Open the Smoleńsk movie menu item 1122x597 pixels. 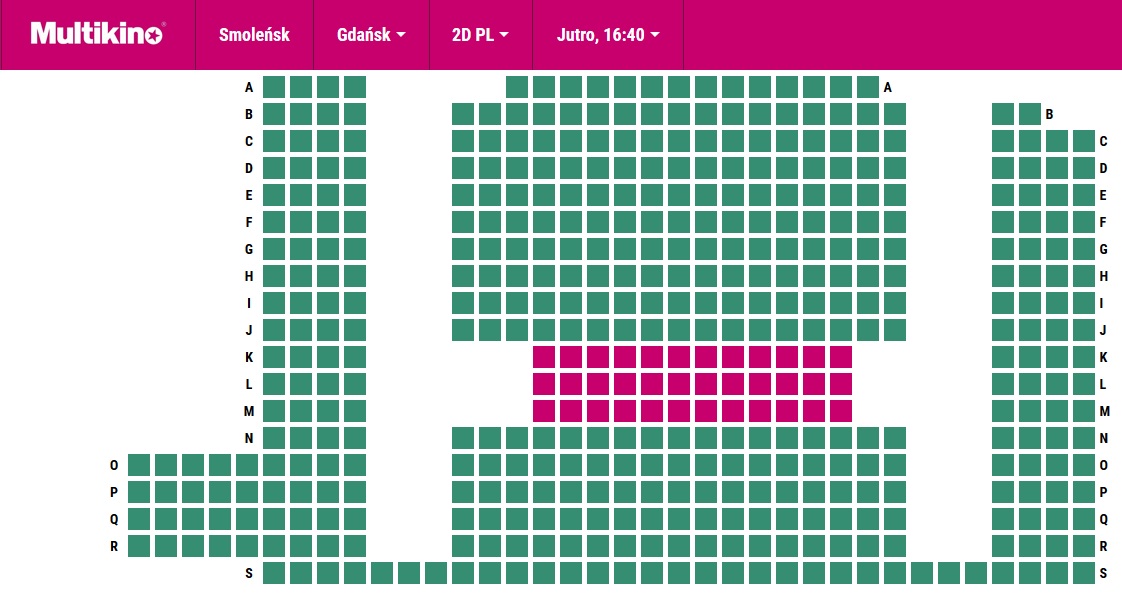click(254, 35)
